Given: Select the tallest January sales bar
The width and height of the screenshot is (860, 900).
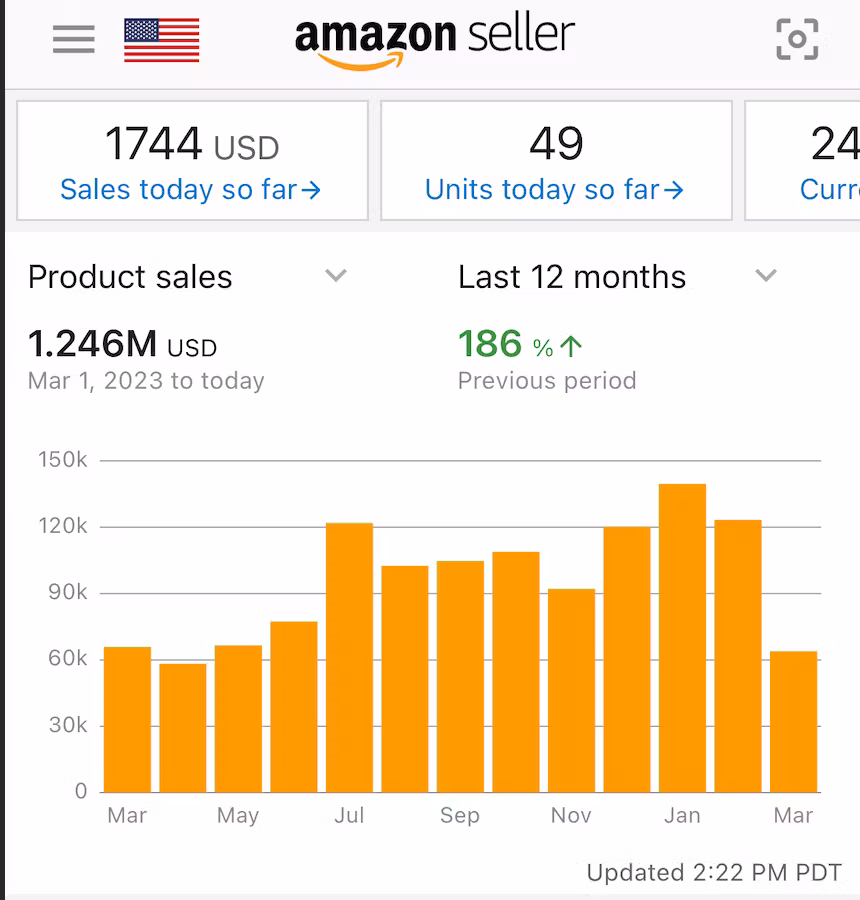Looking at the screenshot, I should 682,638.
